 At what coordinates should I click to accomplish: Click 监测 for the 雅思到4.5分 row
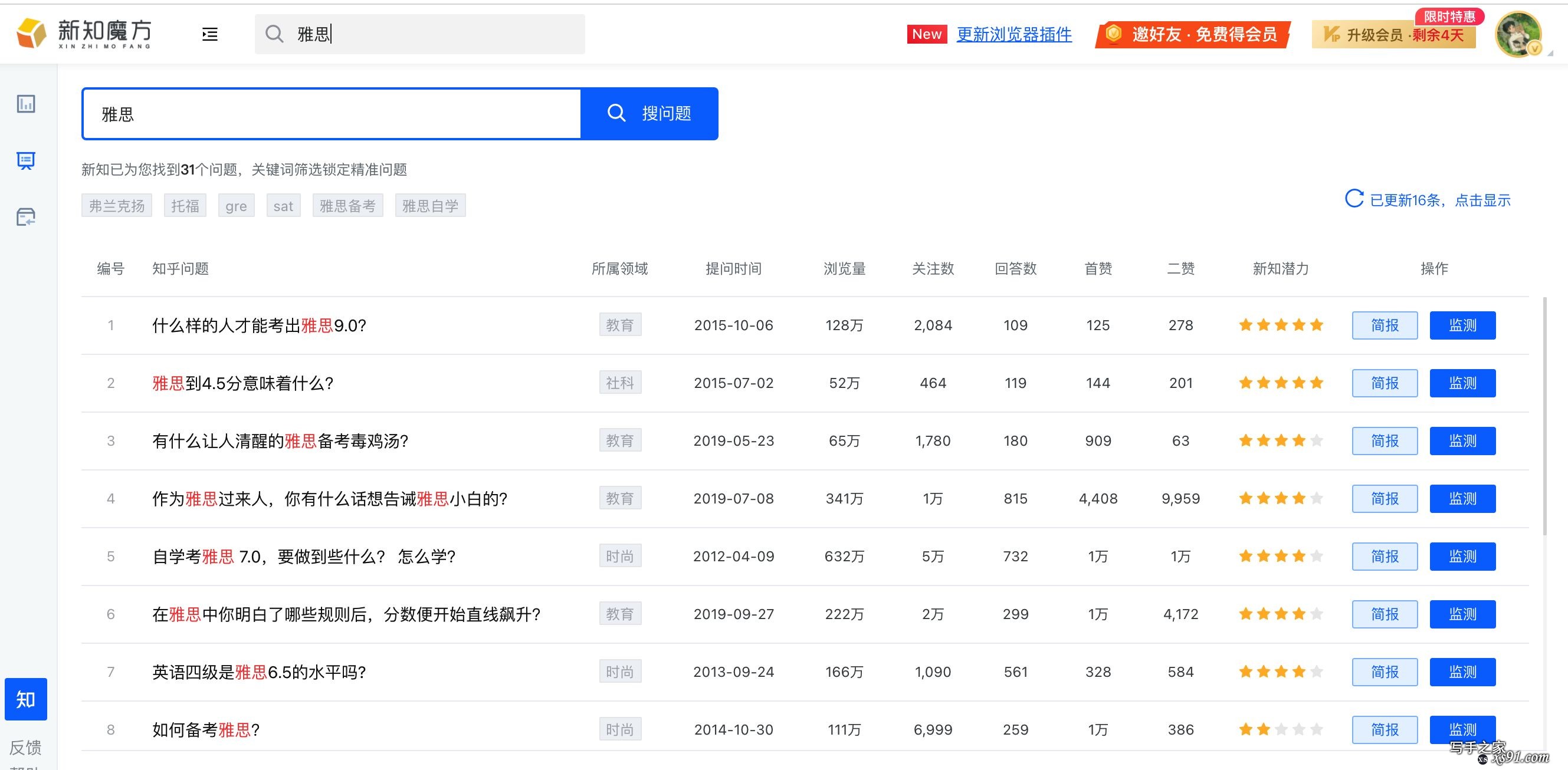coord(1462,383)
